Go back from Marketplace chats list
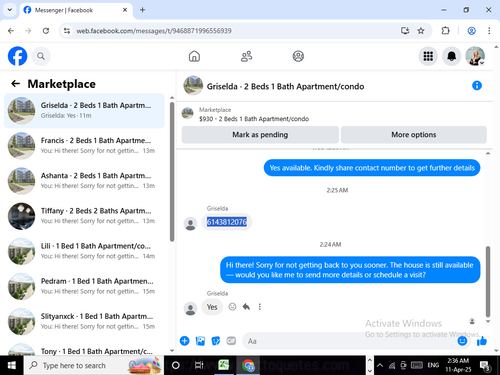The height and width of the screenshot is (375, 500). pyautogui.click(x=16, y=84)
